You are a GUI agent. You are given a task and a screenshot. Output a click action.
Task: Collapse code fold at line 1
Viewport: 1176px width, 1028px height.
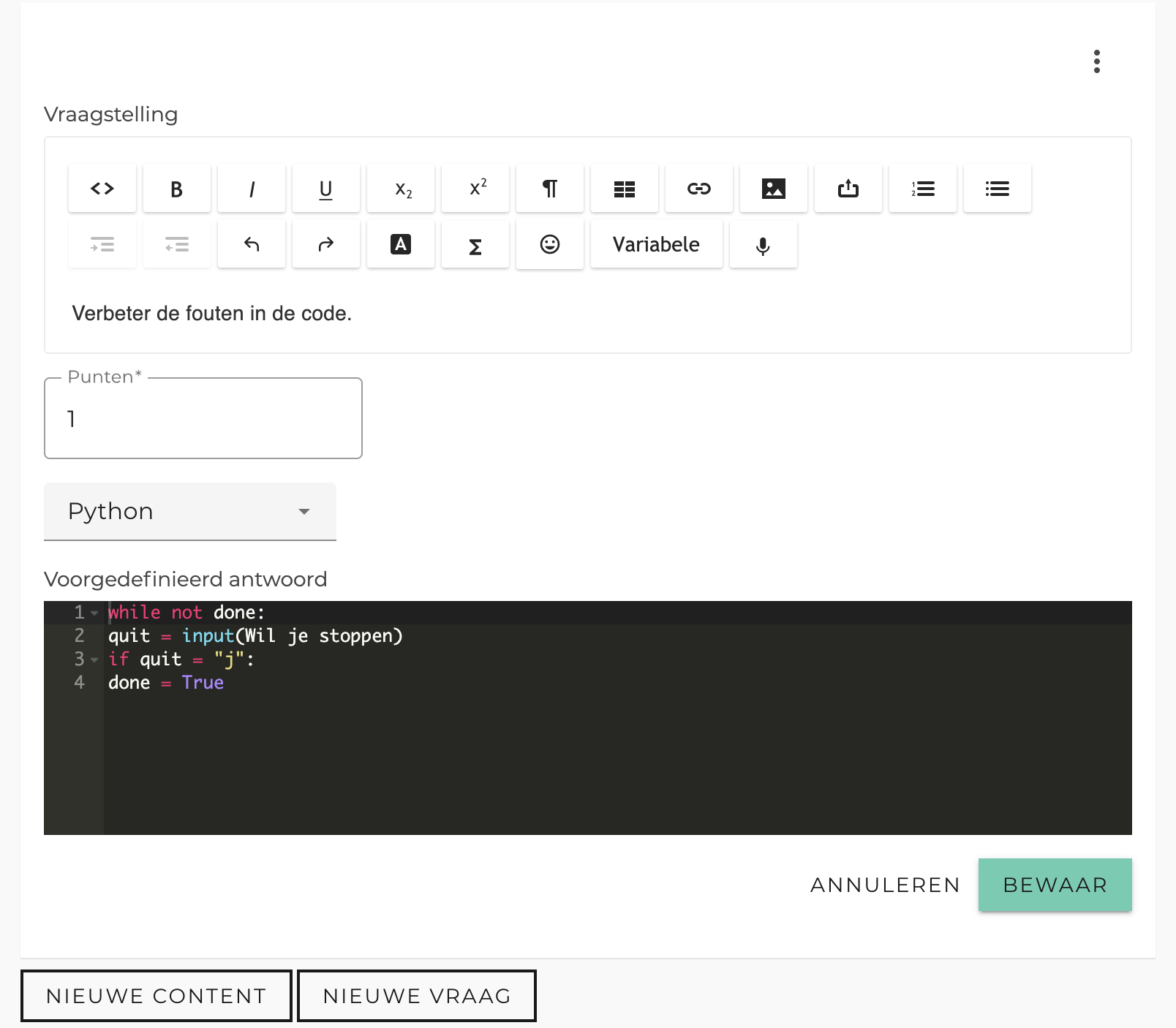coord(94,613)
